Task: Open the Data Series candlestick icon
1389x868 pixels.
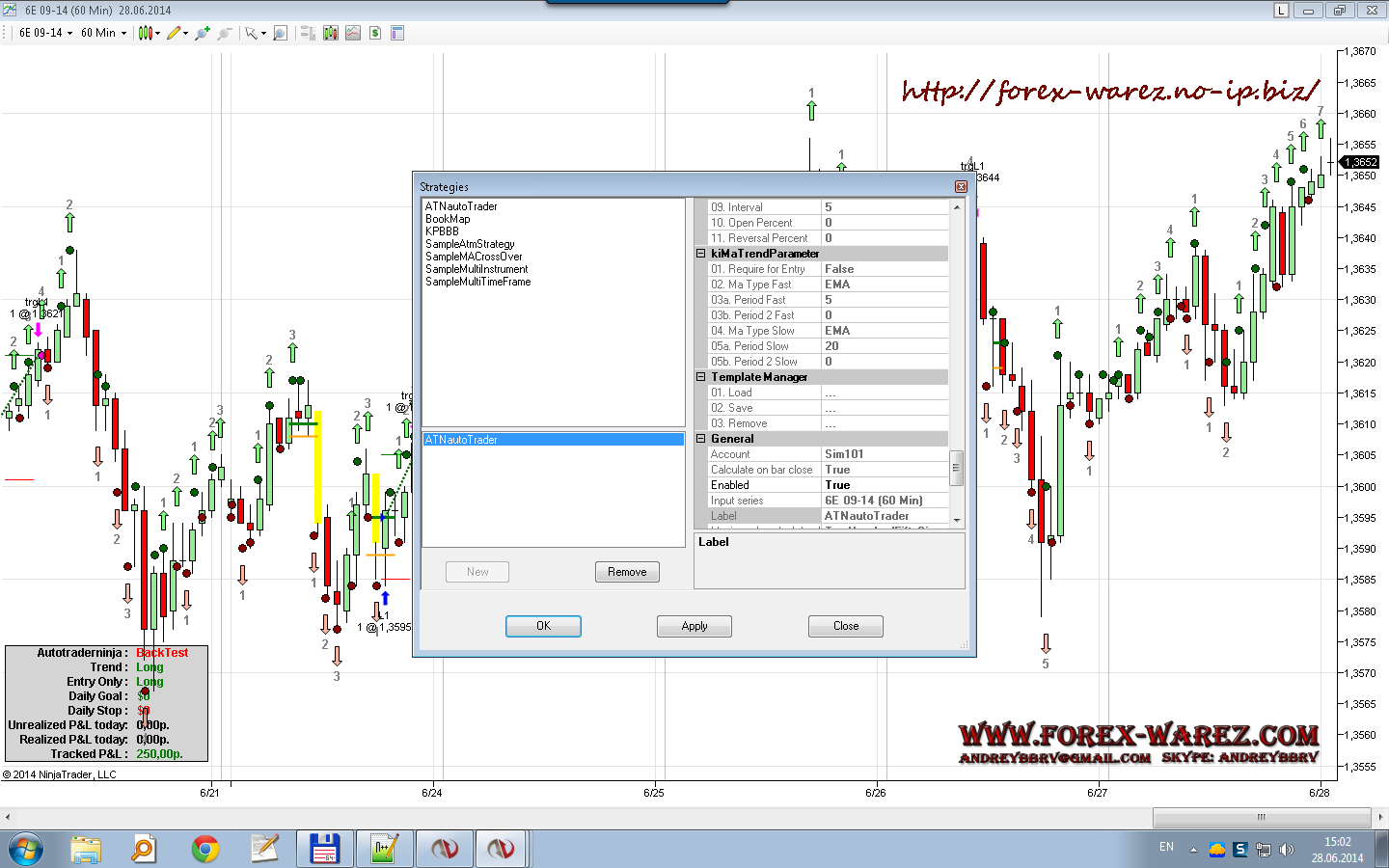Action: tap(331, 33)
